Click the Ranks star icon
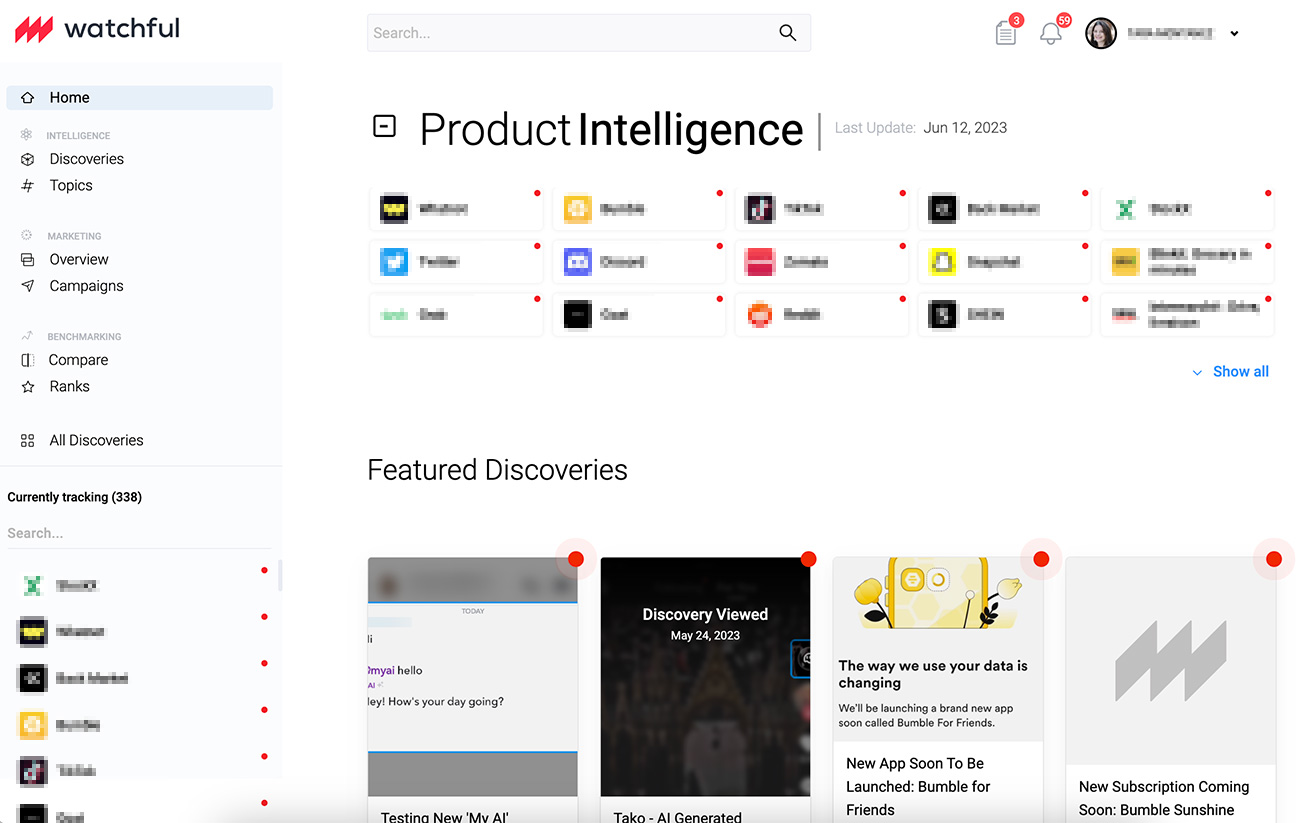 (x=28, y=387)
